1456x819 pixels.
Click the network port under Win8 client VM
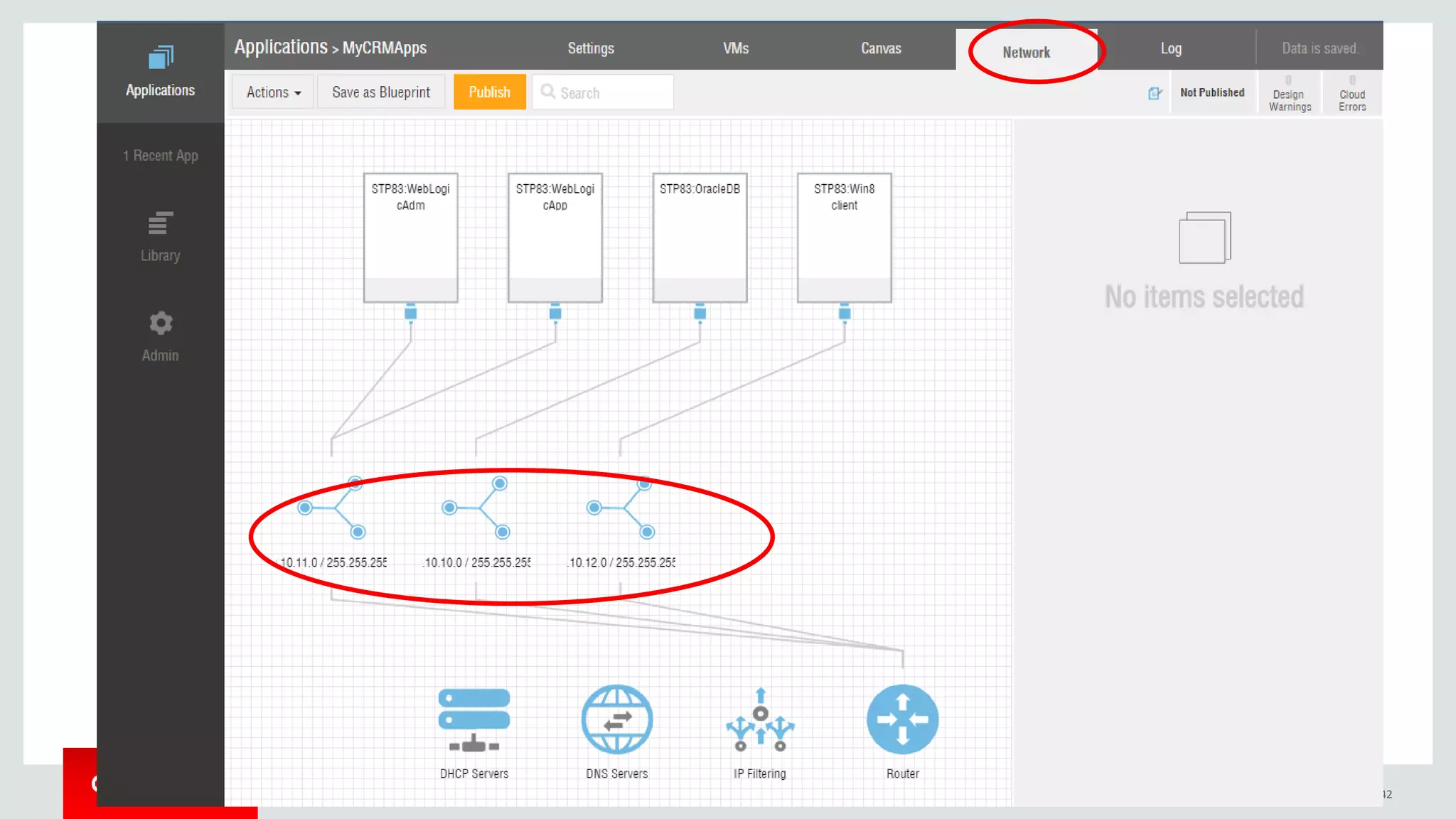pos(845,313)
